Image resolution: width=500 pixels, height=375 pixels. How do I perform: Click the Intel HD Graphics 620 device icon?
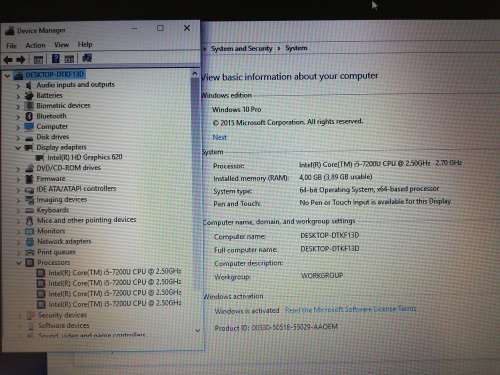click(40, 158)
